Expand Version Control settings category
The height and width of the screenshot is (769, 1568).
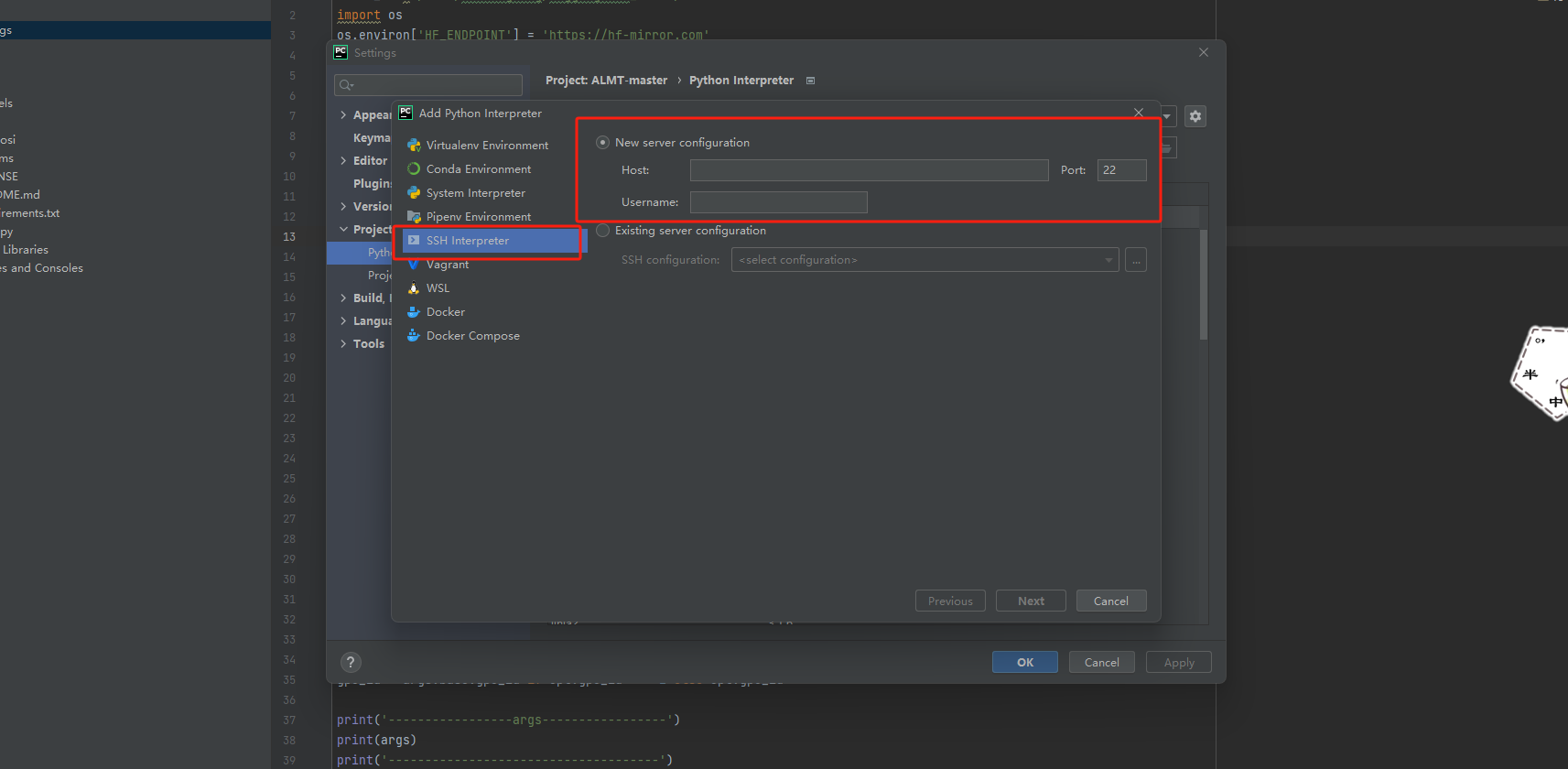(x=343, y=207)
